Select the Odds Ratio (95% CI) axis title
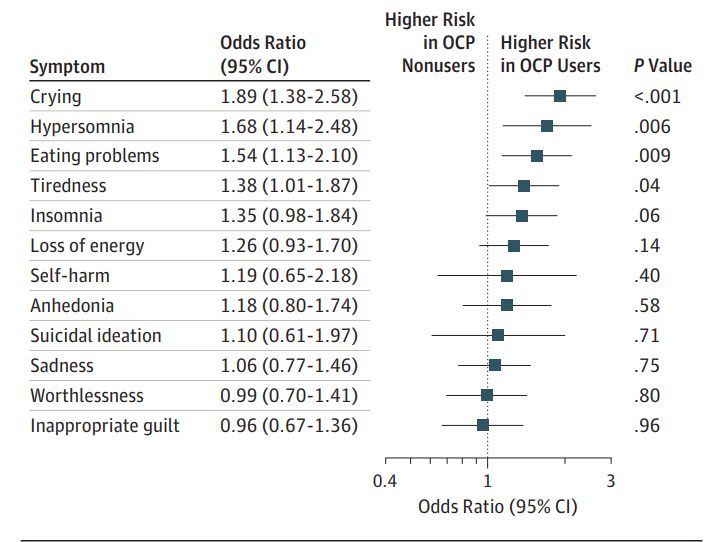 point(497,506)
